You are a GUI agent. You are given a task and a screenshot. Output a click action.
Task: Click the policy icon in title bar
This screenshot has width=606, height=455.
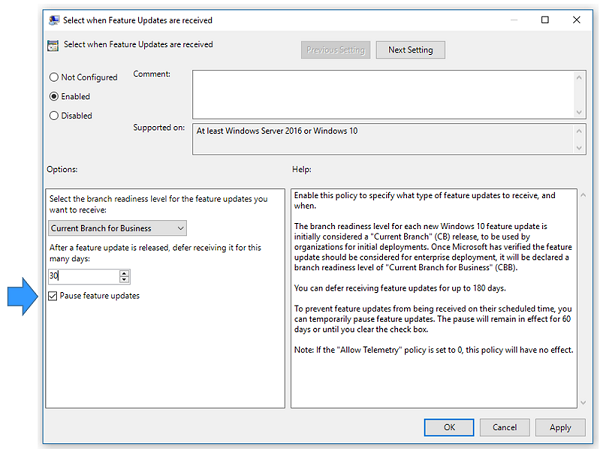[x=53, y=20]
